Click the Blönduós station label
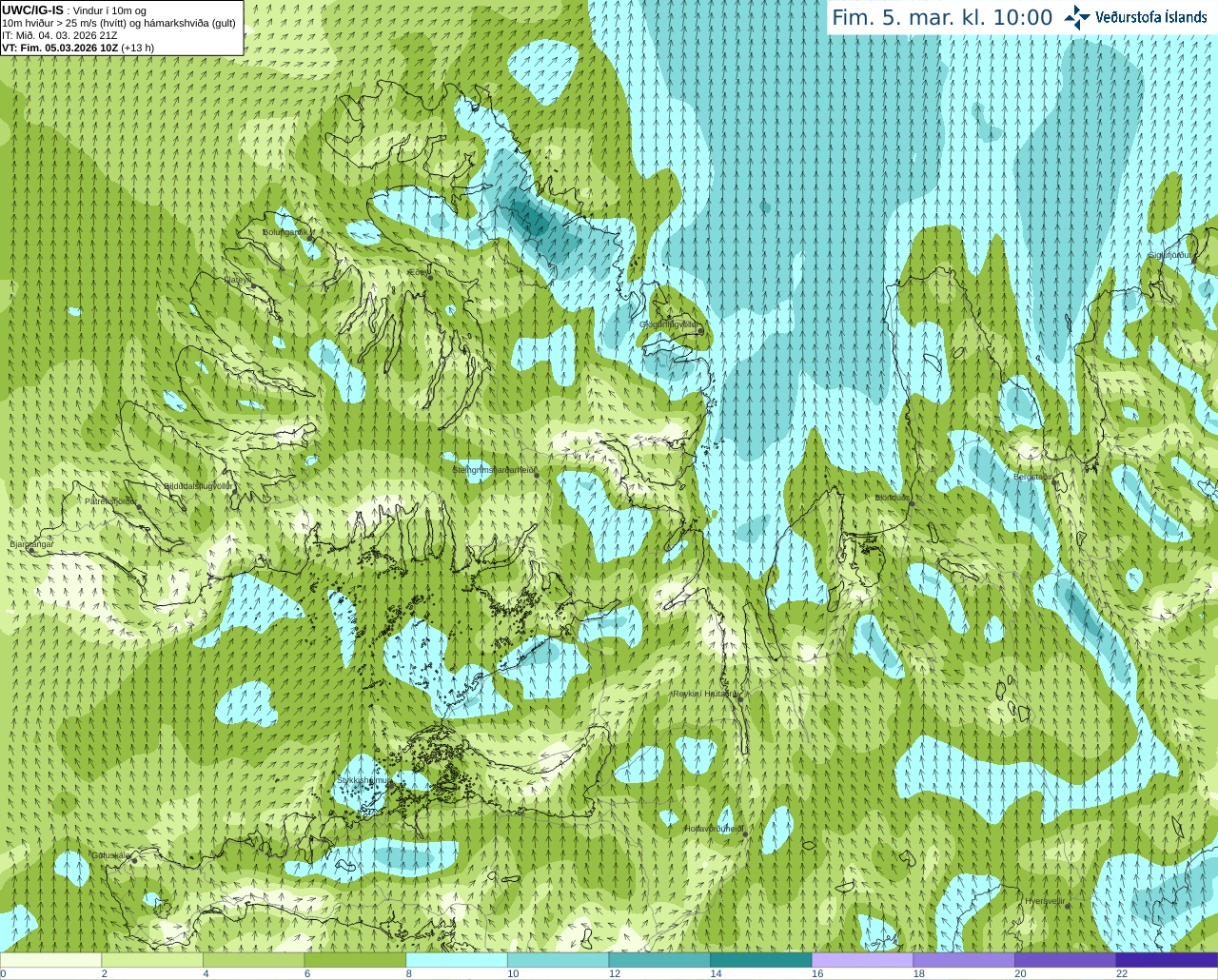Screen dimensions: 1218x980 (893, 498)
